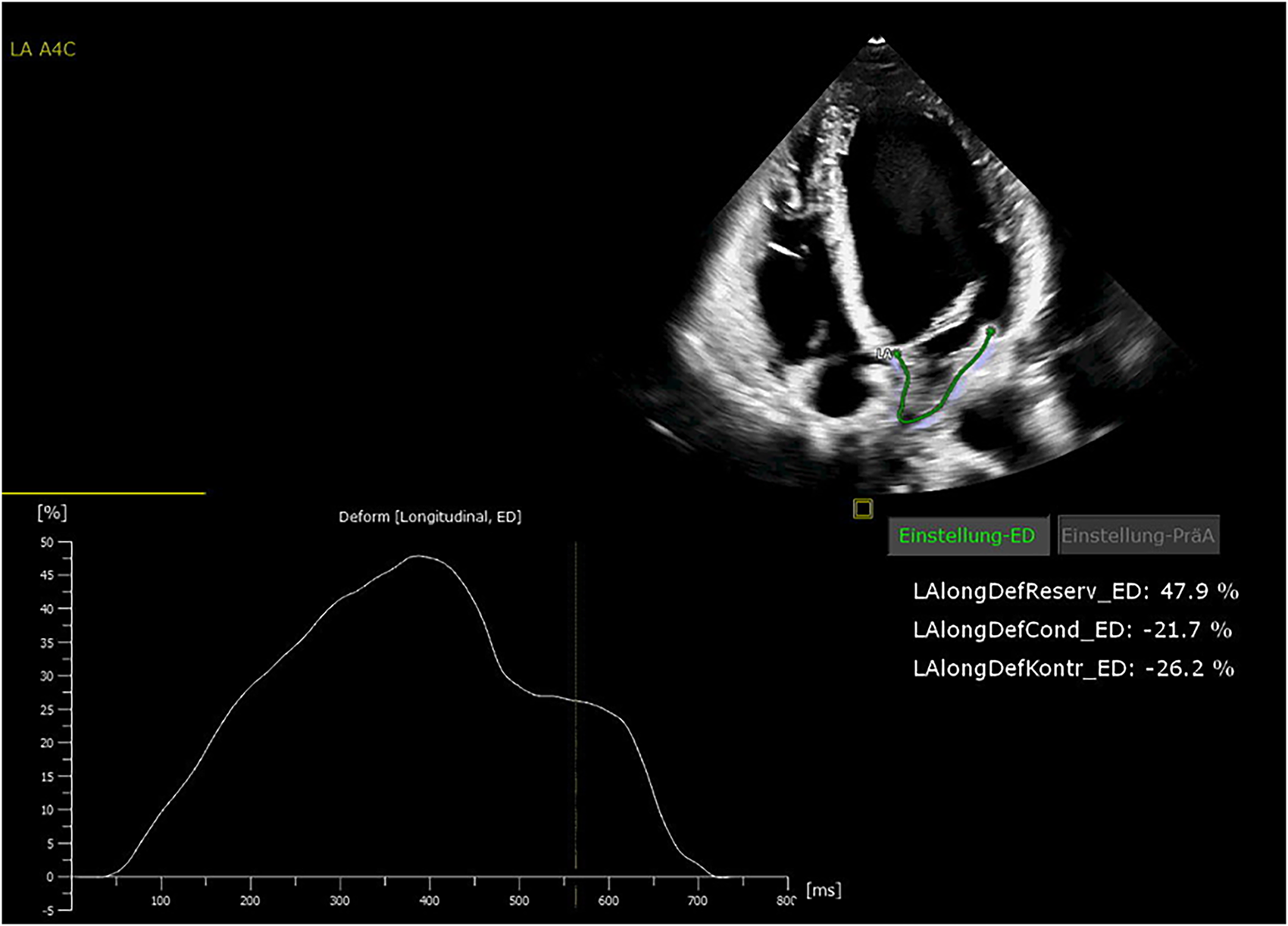Select the right green contour endpoint marker
This screenshot has width=1288, height=926.
[990, 331]
